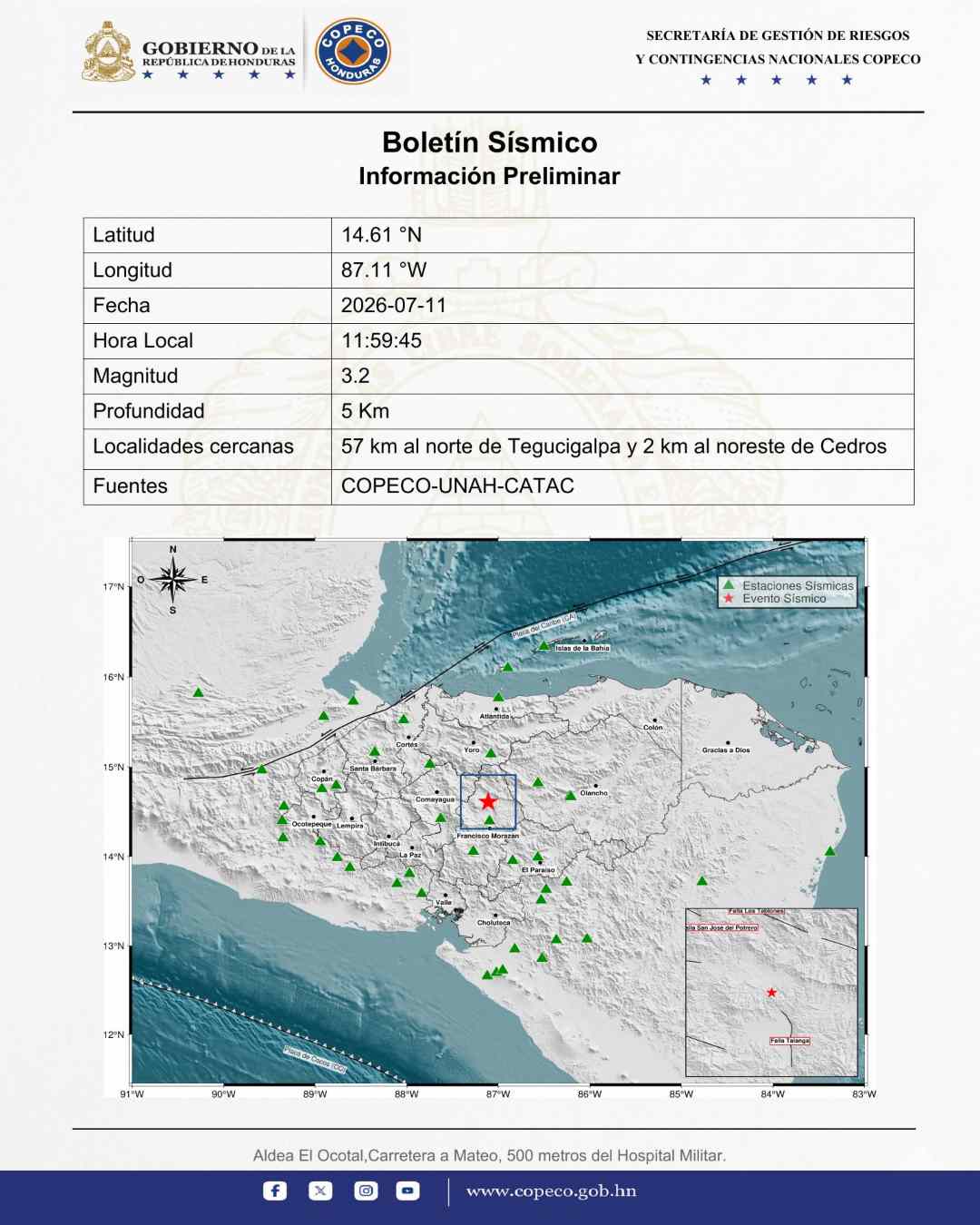Click the Francisco Morazán label on the map

(x=488, y=836)
